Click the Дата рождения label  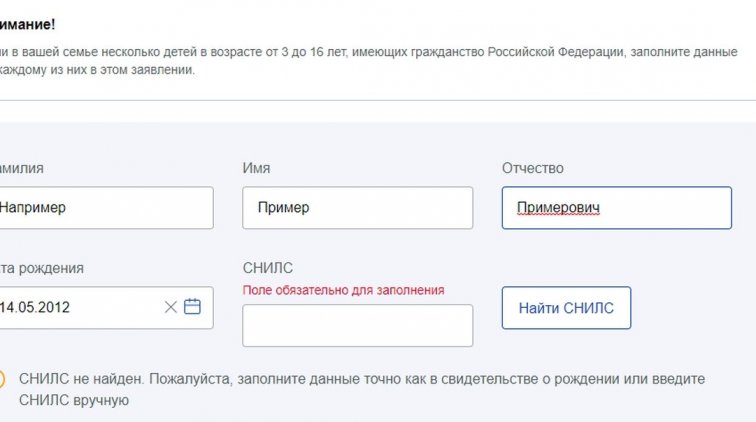42,268
